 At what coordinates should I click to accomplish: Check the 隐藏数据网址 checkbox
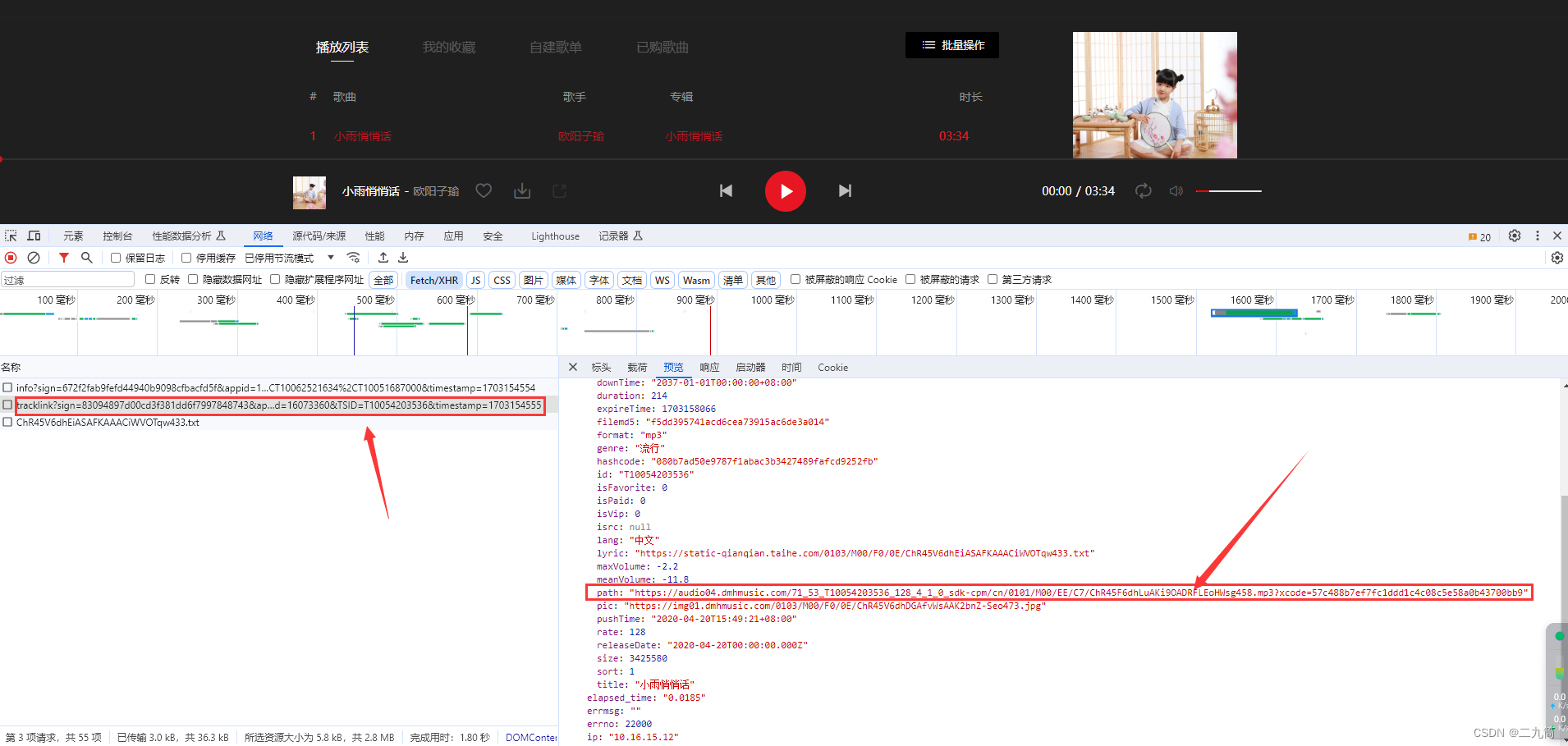coord(193,279)
